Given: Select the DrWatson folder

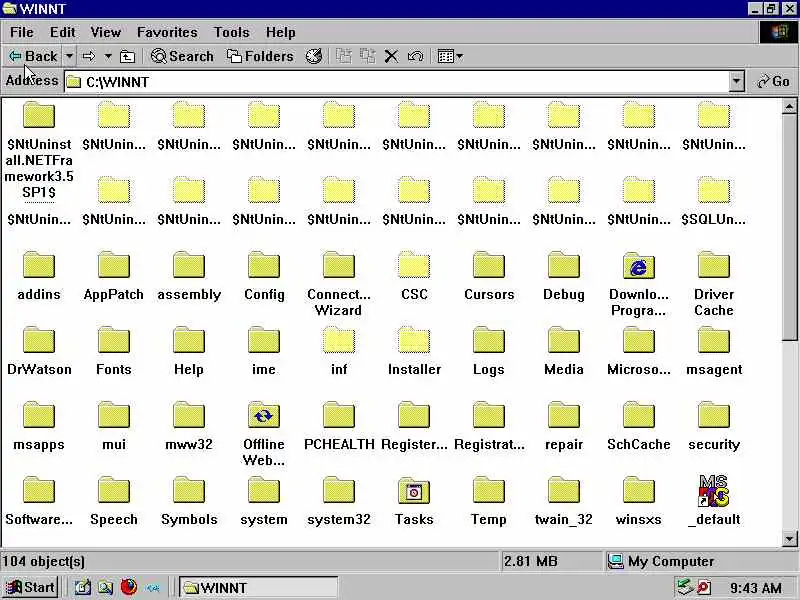Looking at the screenshot, I should coord(39,351).
